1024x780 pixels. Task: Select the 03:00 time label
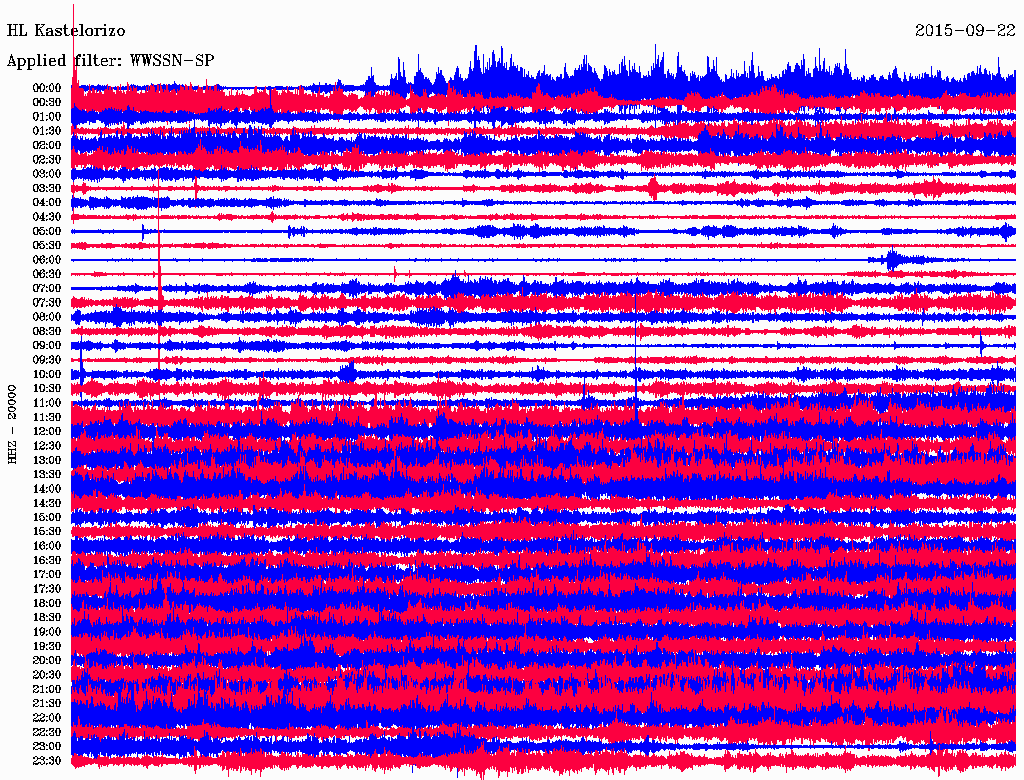[x=47, y=174]
